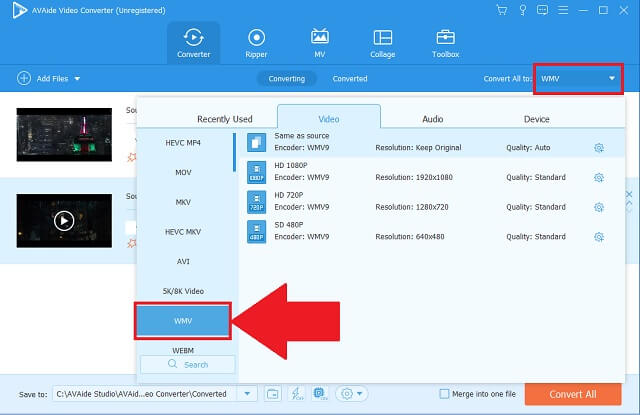Switch to the Recently Used tab
This screenshot has width=640, height=415.
(225, 119)
